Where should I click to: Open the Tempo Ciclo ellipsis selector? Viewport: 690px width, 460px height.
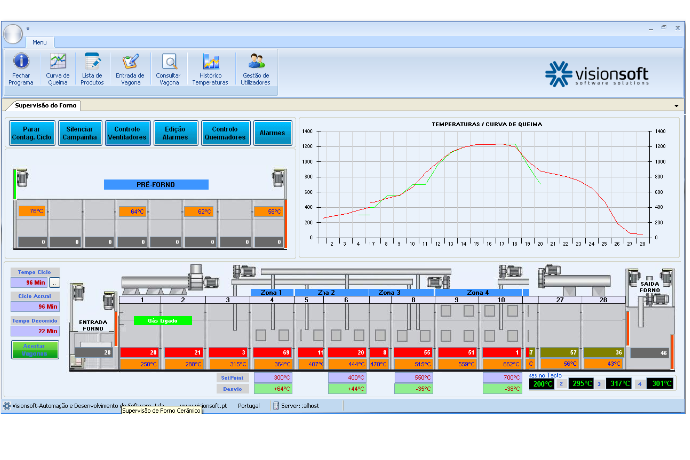pyautogui.click(x=54, y=283)
